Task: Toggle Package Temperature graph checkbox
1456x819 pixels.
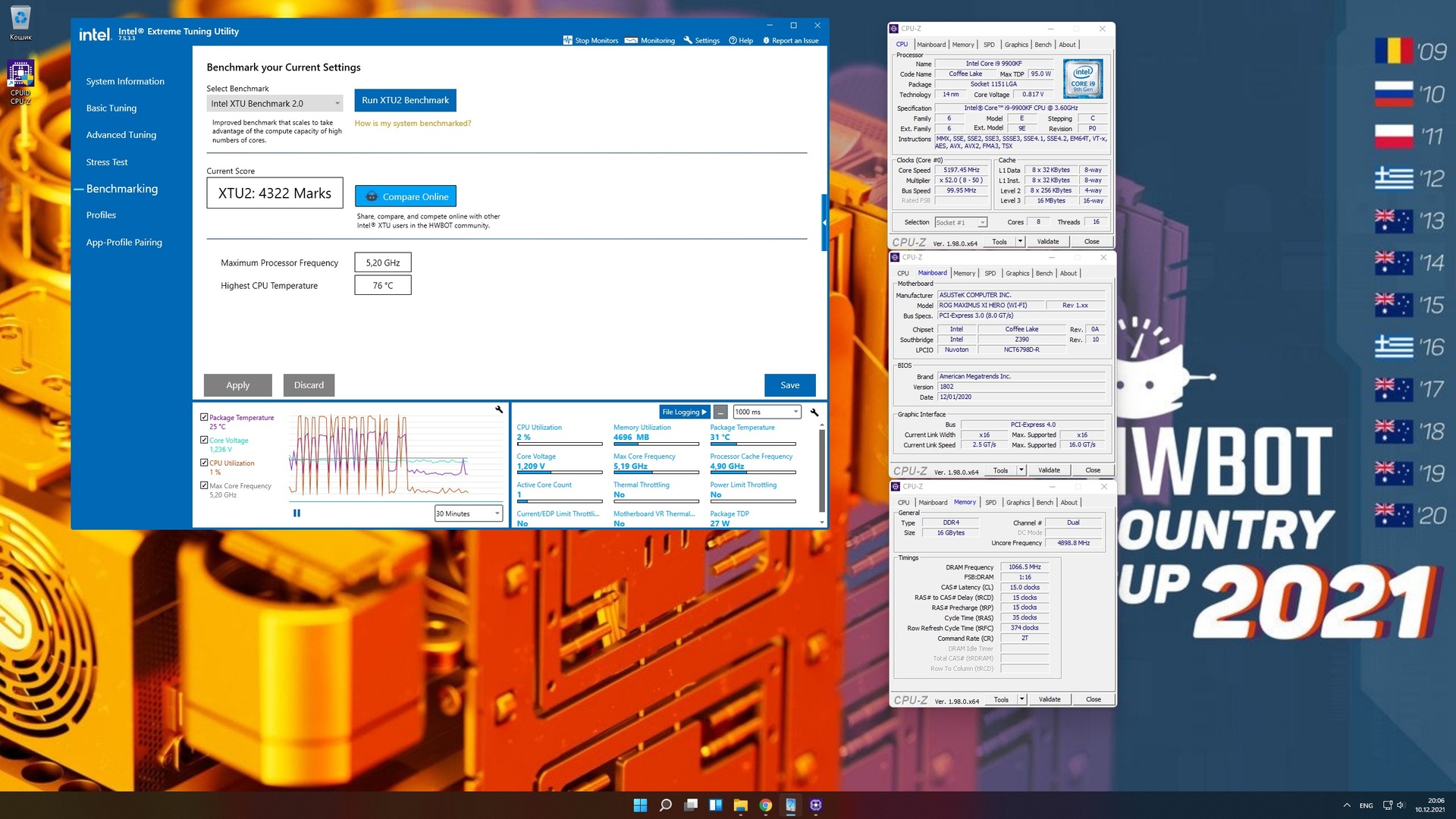Action: point(204,417)
